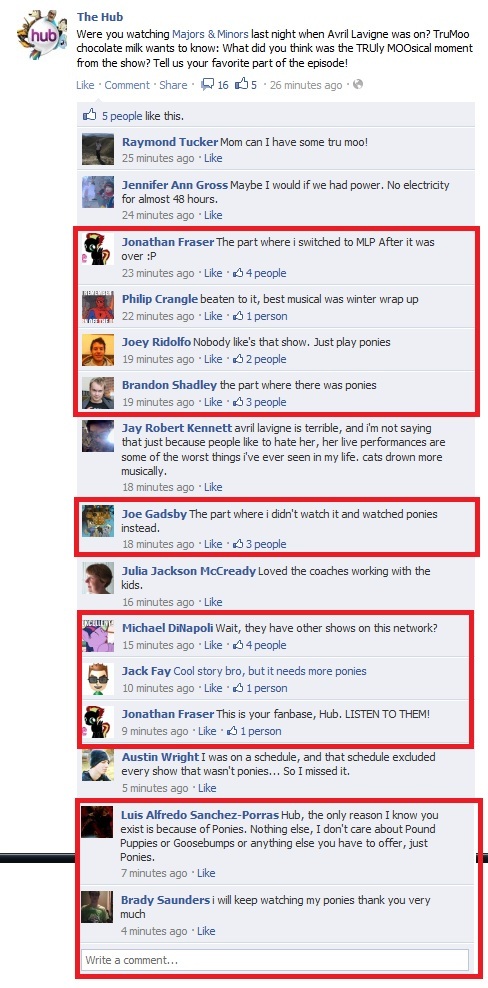
Task: Click The Hub logo profile picture
Action: (41, 35)
